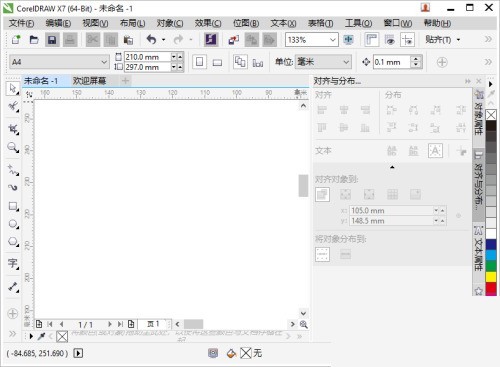Select the Text tool
The image size is (500, 367).
coord(13,264)
